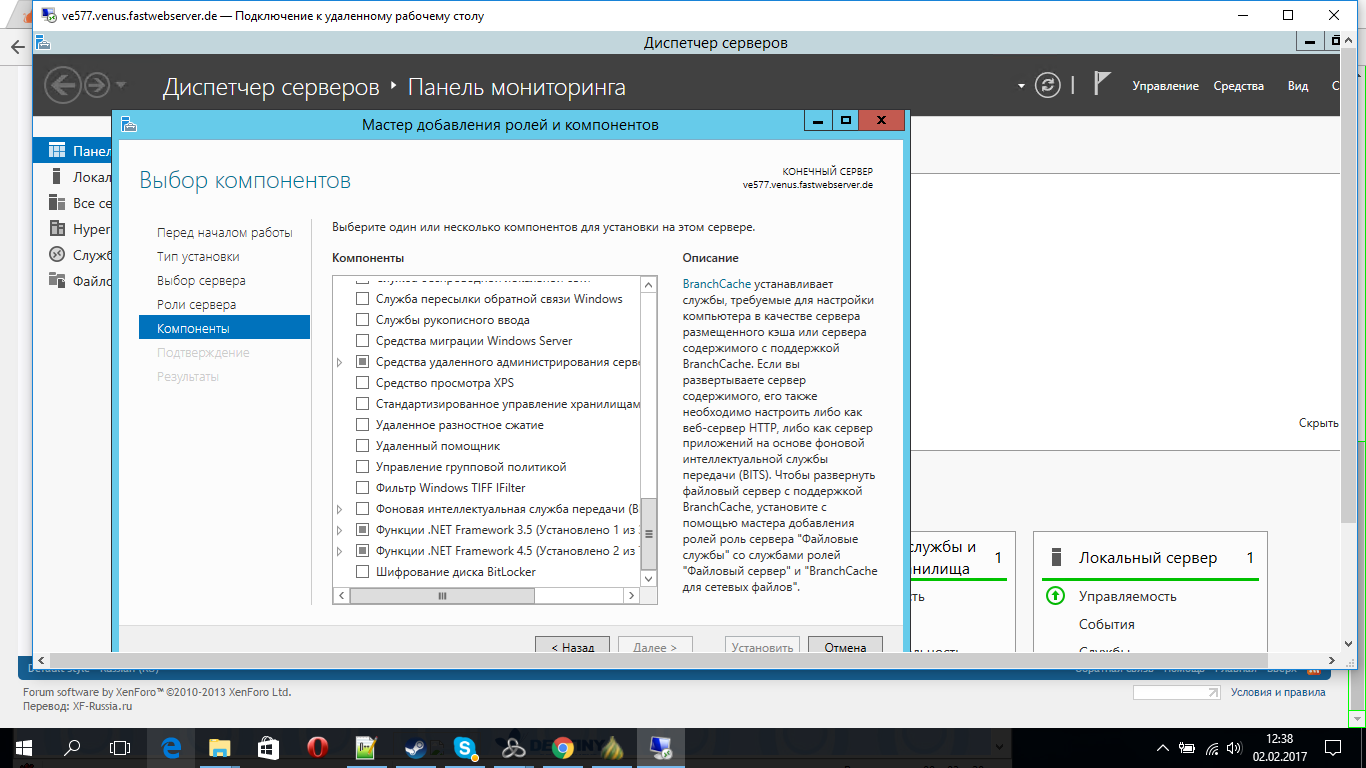
Task: Launch Opera browser from the taskbar
Action: (x=317, y=747)
